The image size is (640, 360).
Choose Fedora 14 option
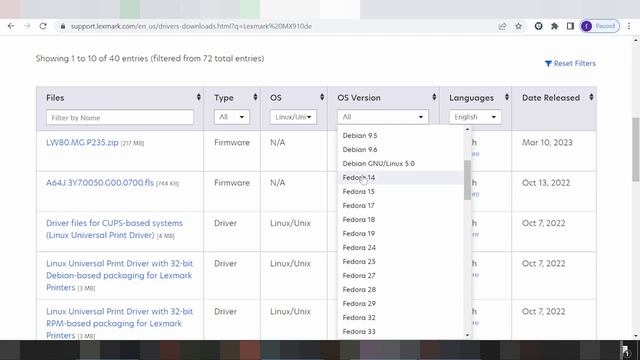[x=401, y=178]
